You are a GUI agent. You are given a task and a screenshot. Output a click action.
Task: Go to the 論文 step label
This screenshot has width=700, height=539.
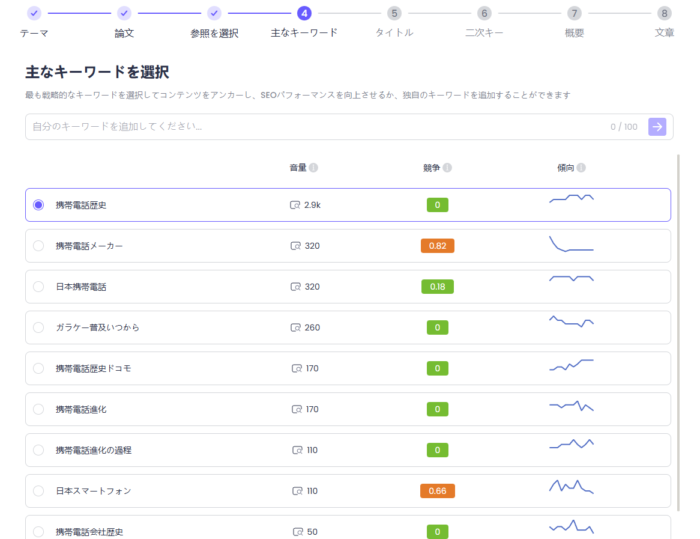[x=124, y=33]
